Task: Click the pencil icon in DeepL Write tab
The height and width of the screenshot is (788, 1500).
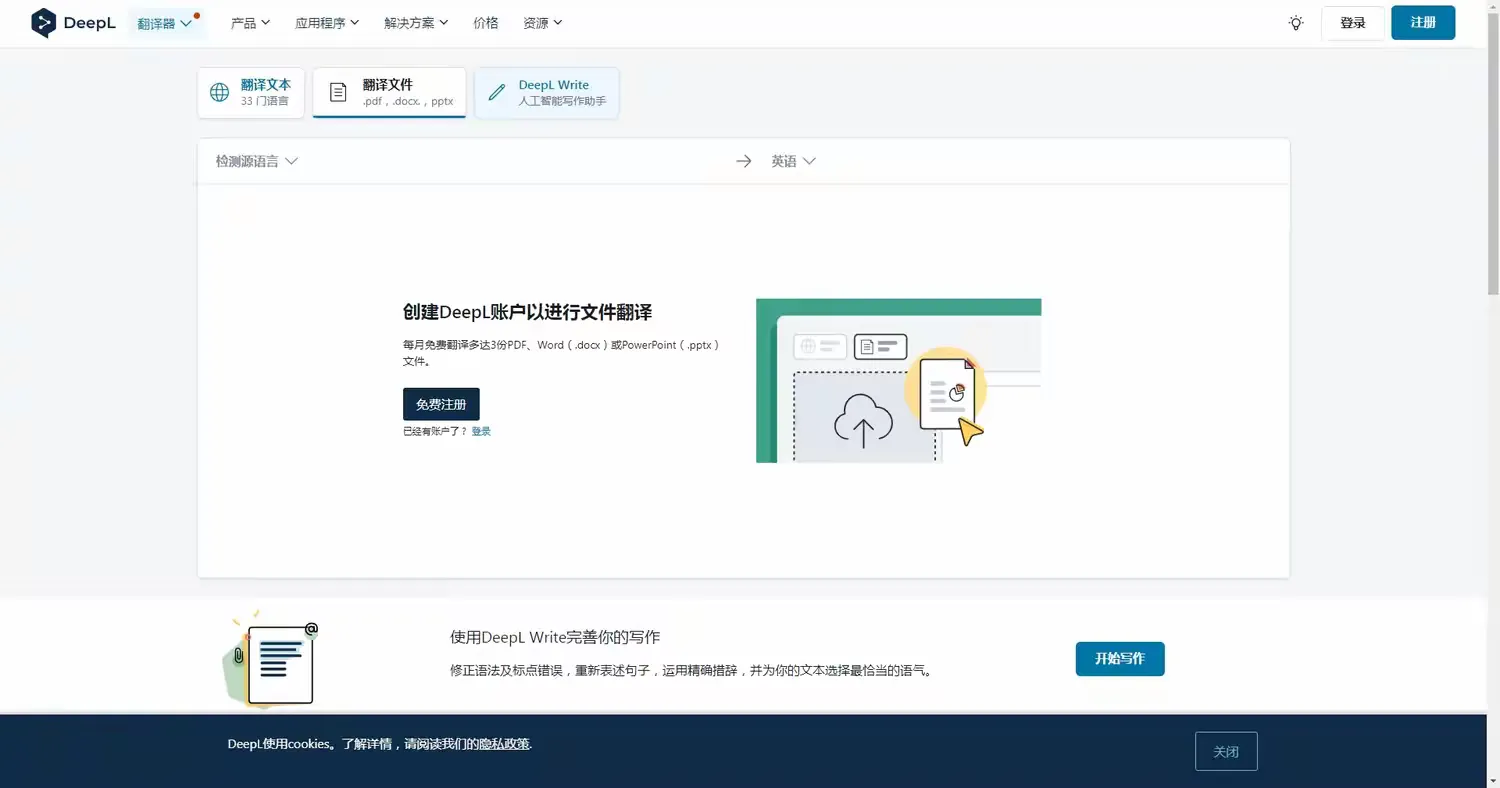Action: coord(496,93)
